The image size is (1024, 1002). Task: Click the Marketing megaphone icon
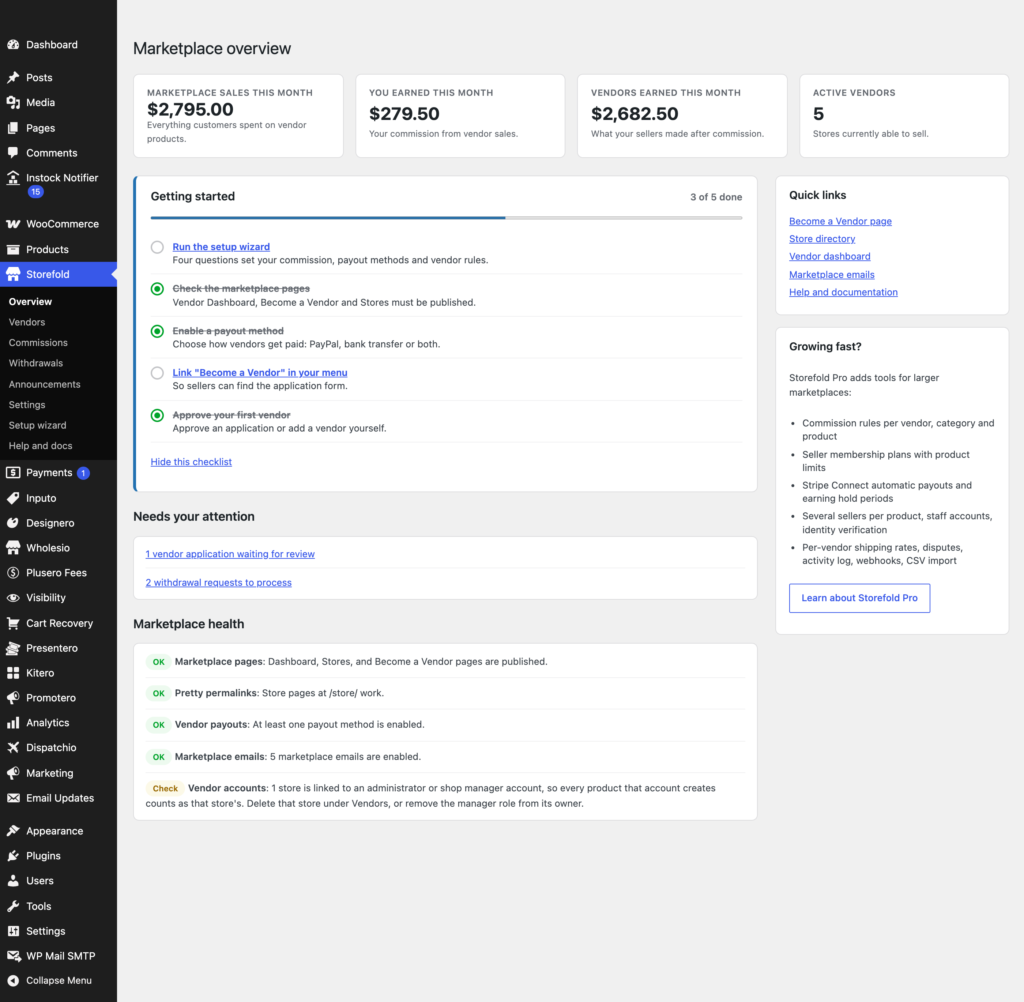click(13, 773)
